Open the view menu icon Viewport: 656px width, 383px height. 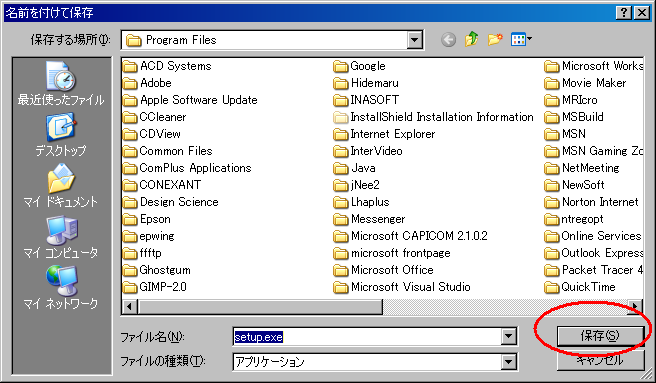coord(521,40)
